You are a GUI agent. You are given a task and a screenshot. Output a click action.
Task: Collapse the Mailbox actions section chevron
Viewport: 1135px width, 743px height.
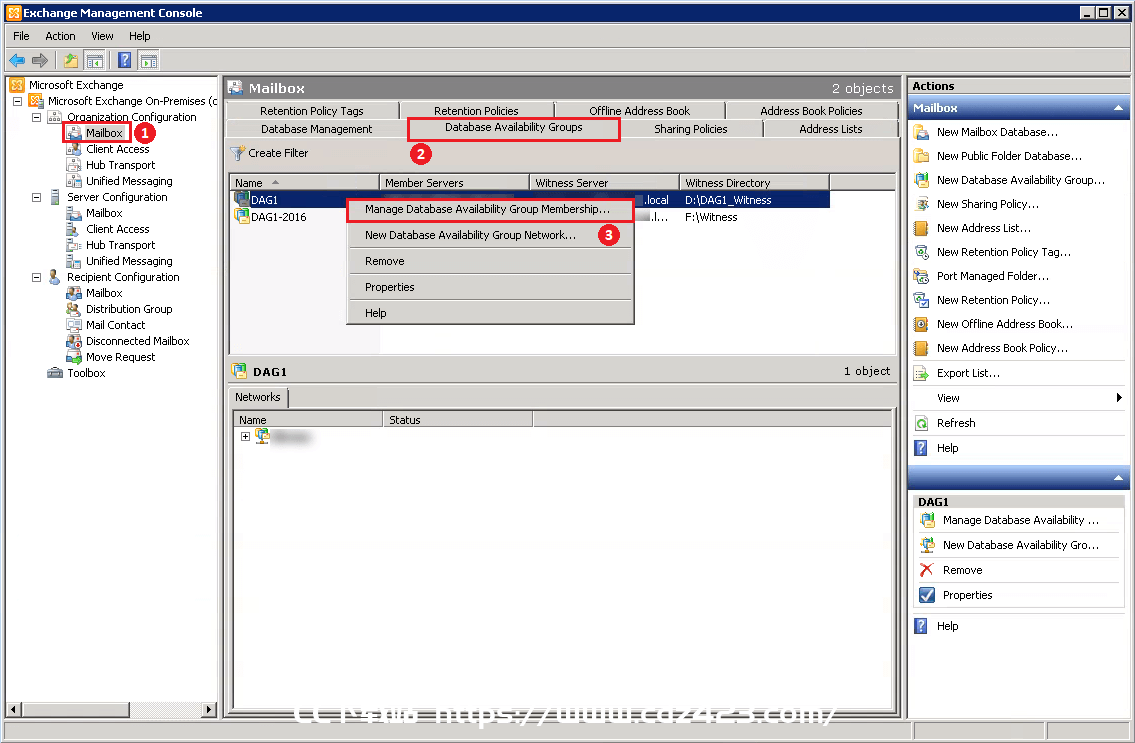[1118, 108]
